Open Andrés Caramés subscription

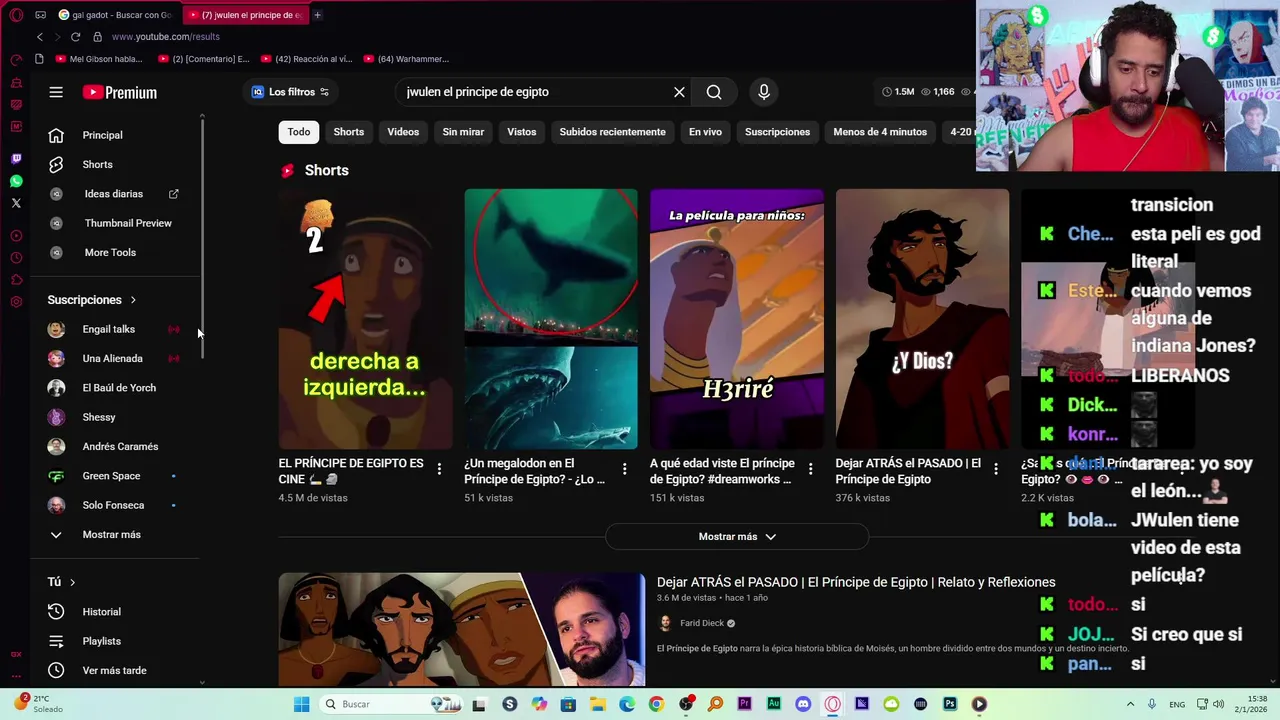[x=120, y=447]
